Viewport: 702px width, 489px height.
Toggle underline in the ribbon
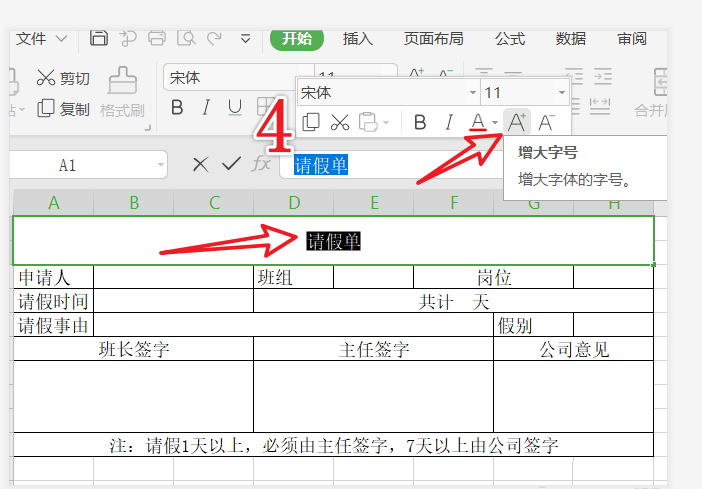coord(235,107)
